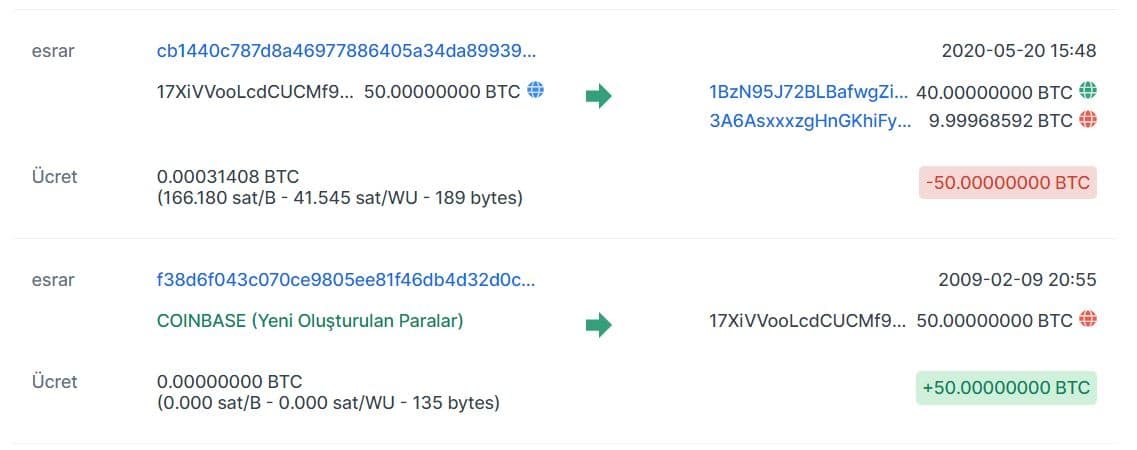This screenshot has width=1137, height=450.
Task: Click the red globe next to 9.99968592 BTC
Action: point(1088,120)
